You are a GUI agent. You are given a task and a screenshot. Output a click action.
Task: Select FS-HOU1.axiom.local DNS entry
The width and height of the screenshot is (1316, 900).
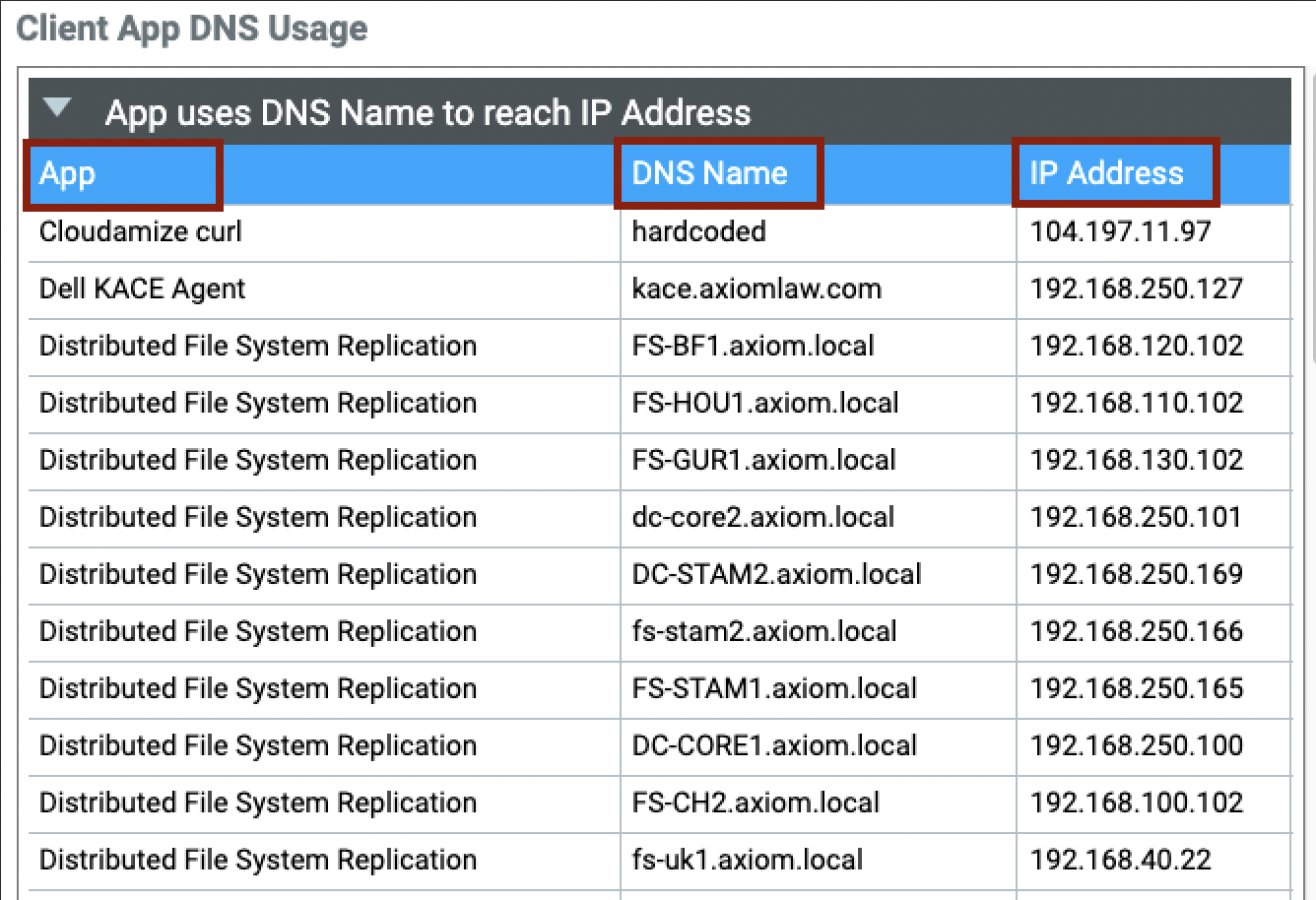point(765,404)
